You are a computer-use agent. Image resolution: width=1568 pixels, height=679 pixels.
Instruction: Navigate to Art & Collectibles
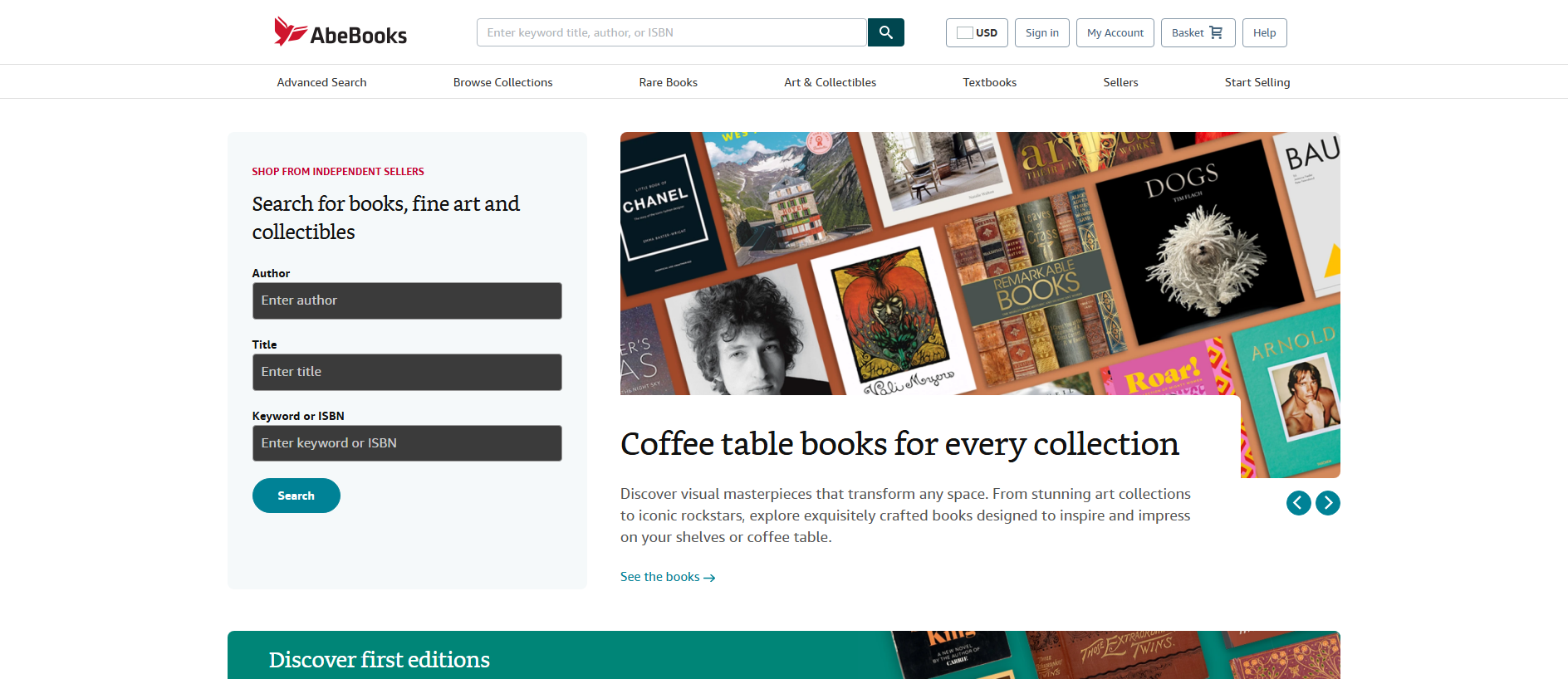tap(831, 82)
